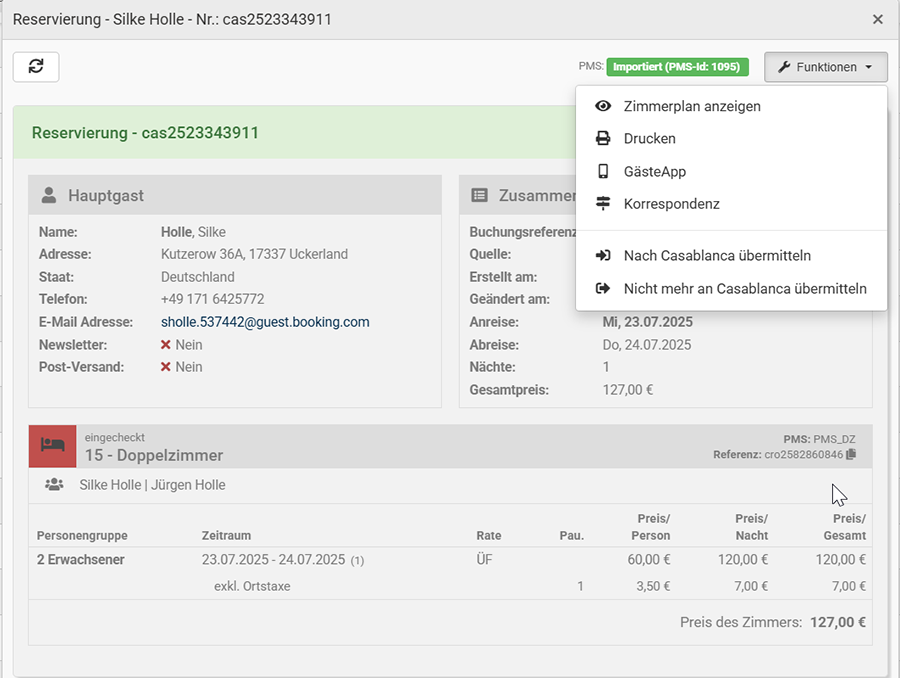
Task: Open guest email sholle.537442@guest.booking.com
Action: (265, 322)
